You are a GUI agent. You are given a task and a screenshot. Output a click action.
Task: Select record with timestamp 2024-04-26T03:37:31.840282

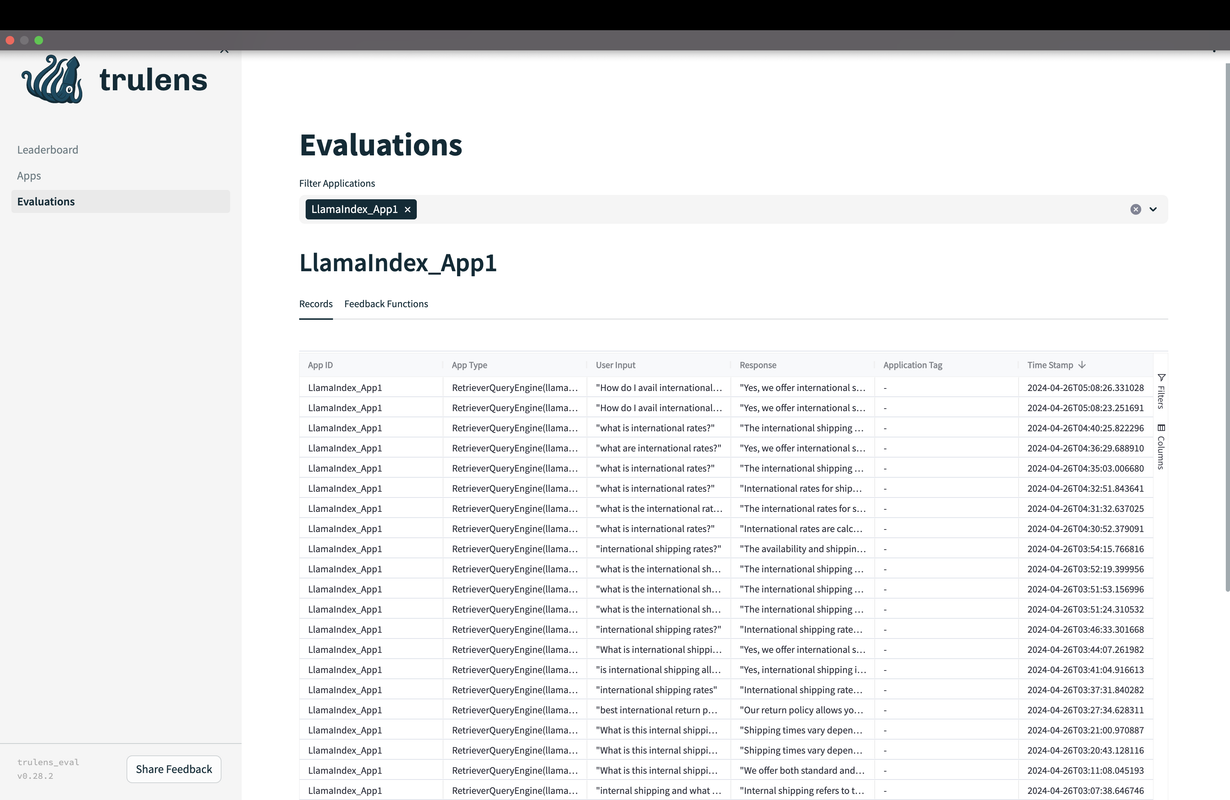(726, 690)
